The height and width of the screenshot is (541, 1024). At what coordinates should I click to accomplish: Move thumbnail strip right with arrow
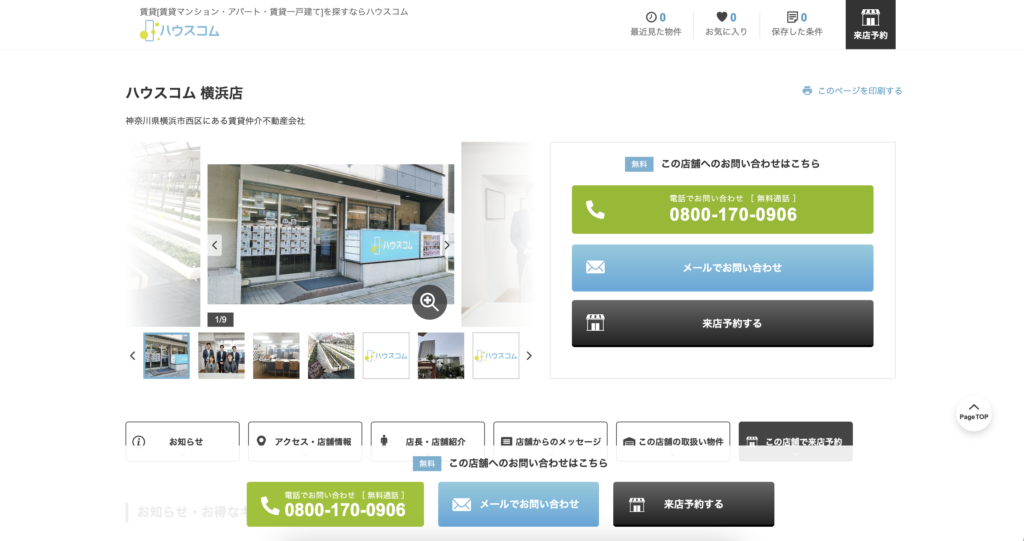[x=529, y=355]
